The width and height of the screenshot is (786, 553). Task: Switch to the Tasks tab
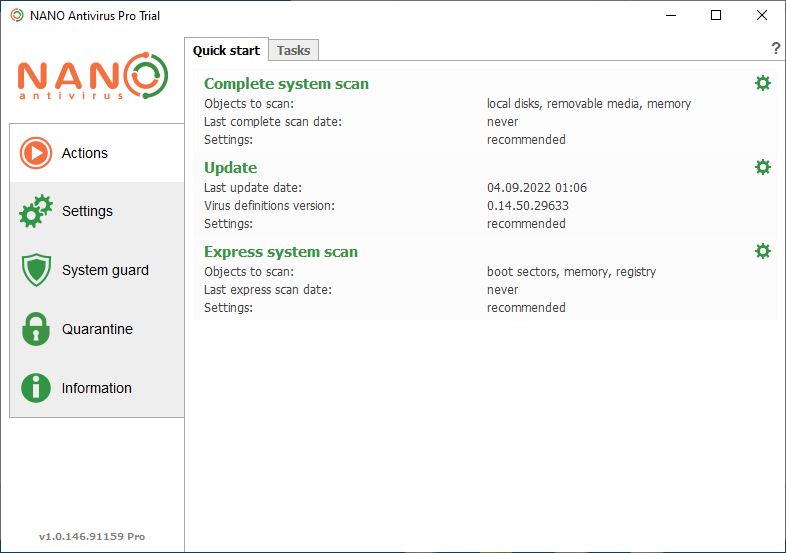pyautogui.click(x=293, y=50)
